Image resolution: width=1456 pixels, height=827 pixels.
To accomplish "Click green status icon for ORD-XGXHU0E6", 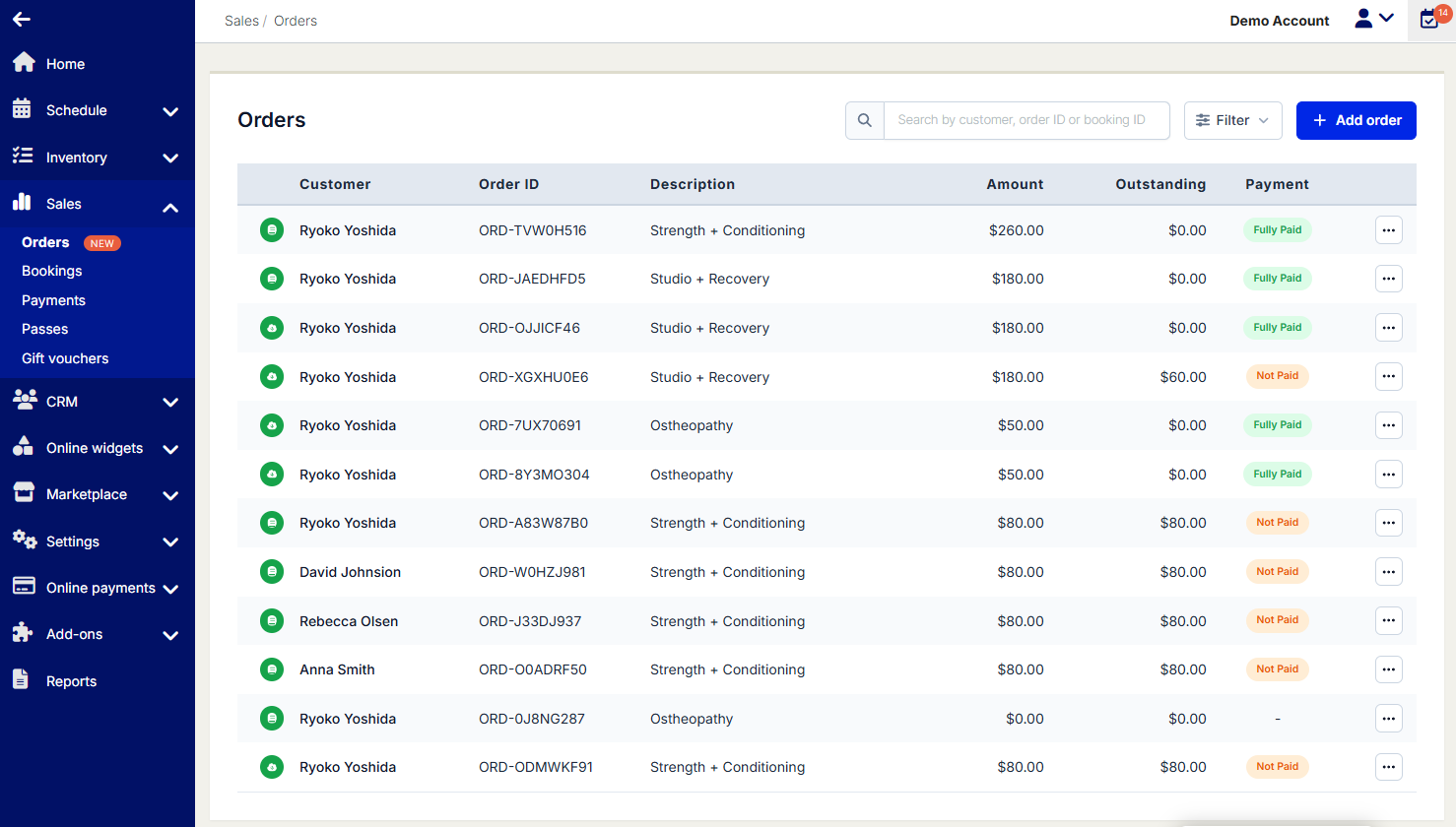I will [x=272, y=376].
